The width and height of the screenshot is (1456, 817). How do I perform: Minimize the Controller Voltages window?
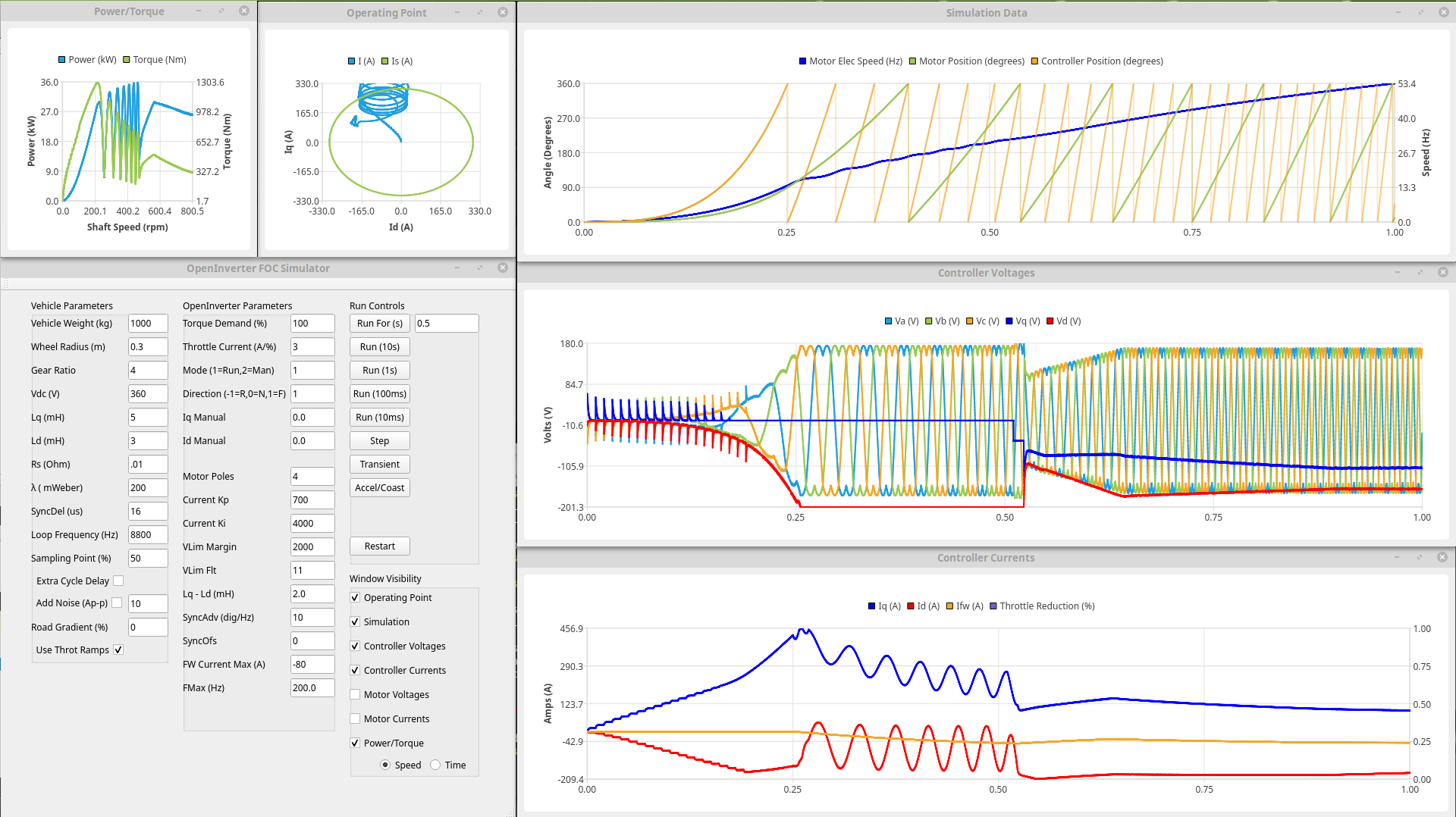coord(1398,273)
